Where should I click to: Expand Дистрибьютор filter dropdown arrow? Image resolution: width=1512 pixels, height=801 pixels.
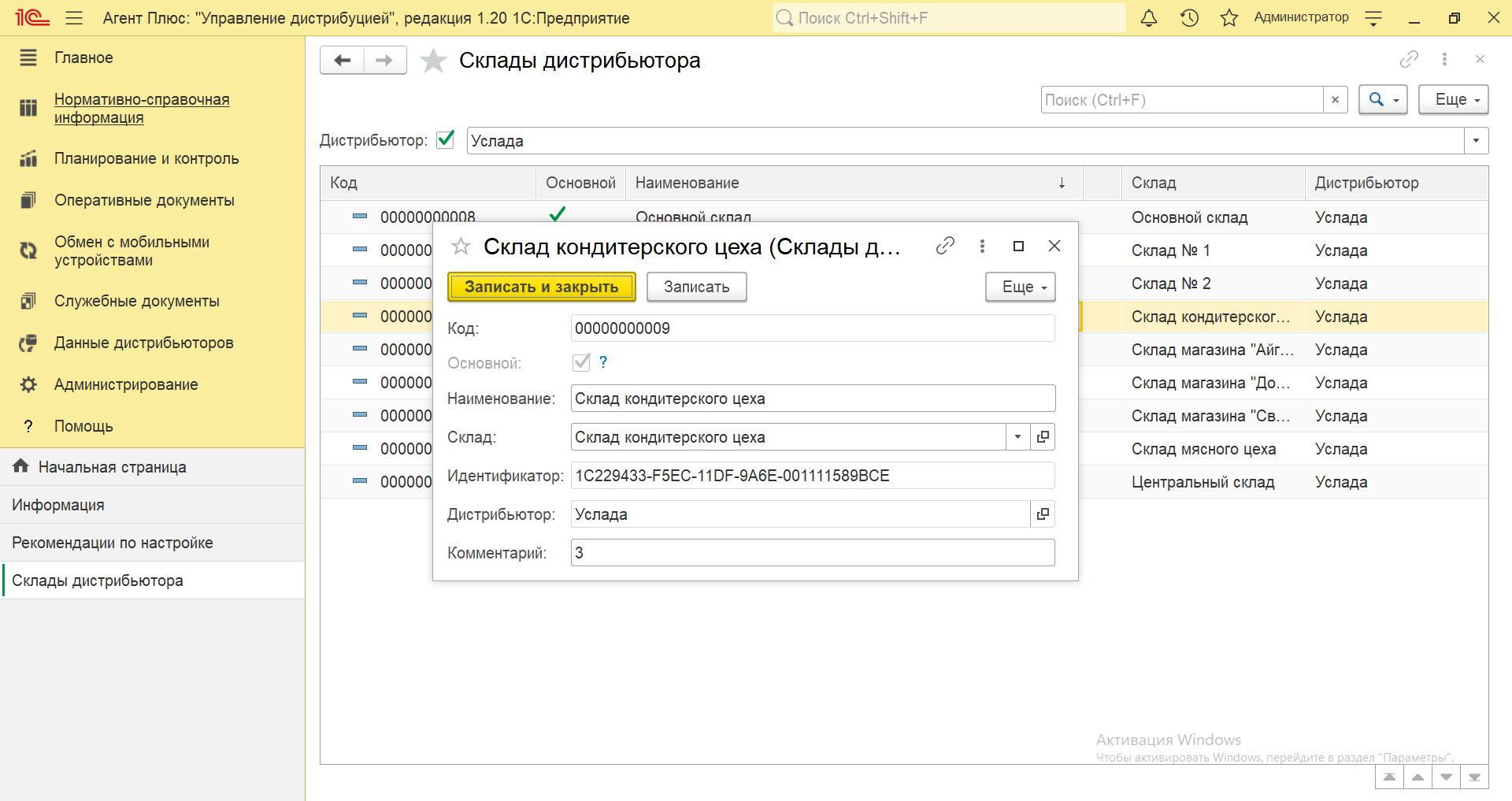pos(1476,141)
